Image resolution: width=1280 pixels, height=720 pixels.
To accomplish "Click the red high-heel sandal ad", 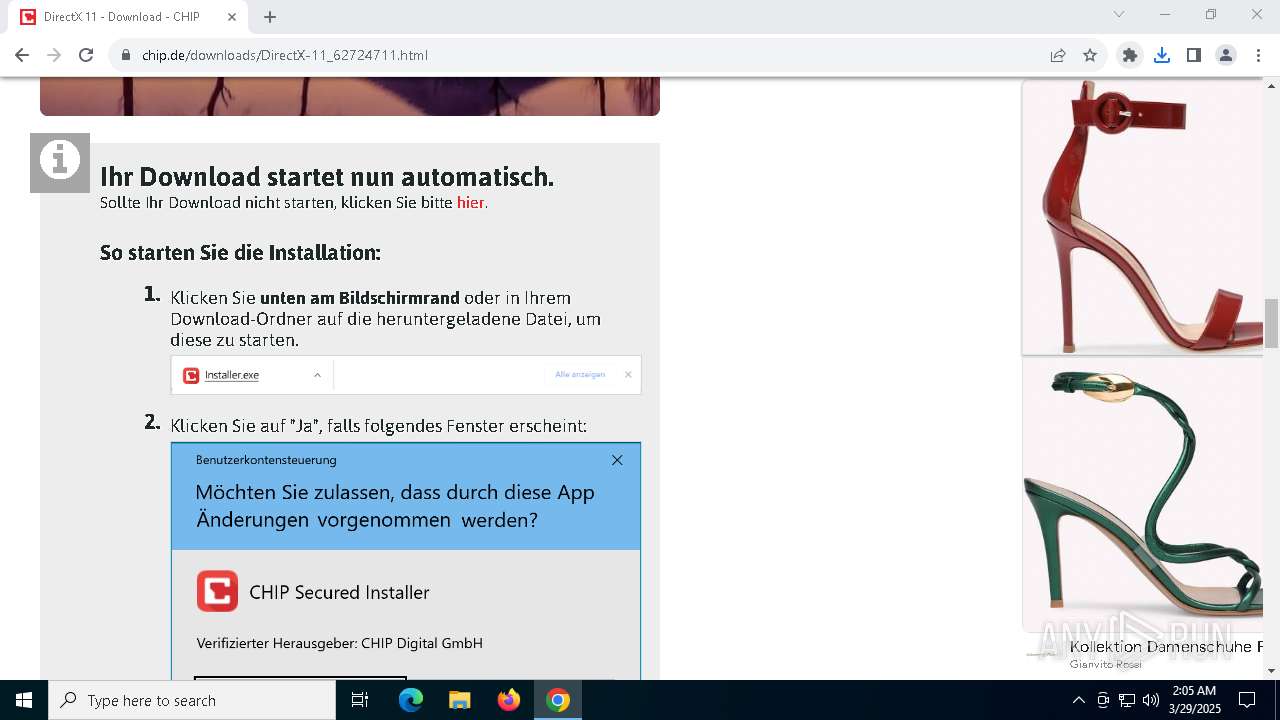I will (1142, 217).
